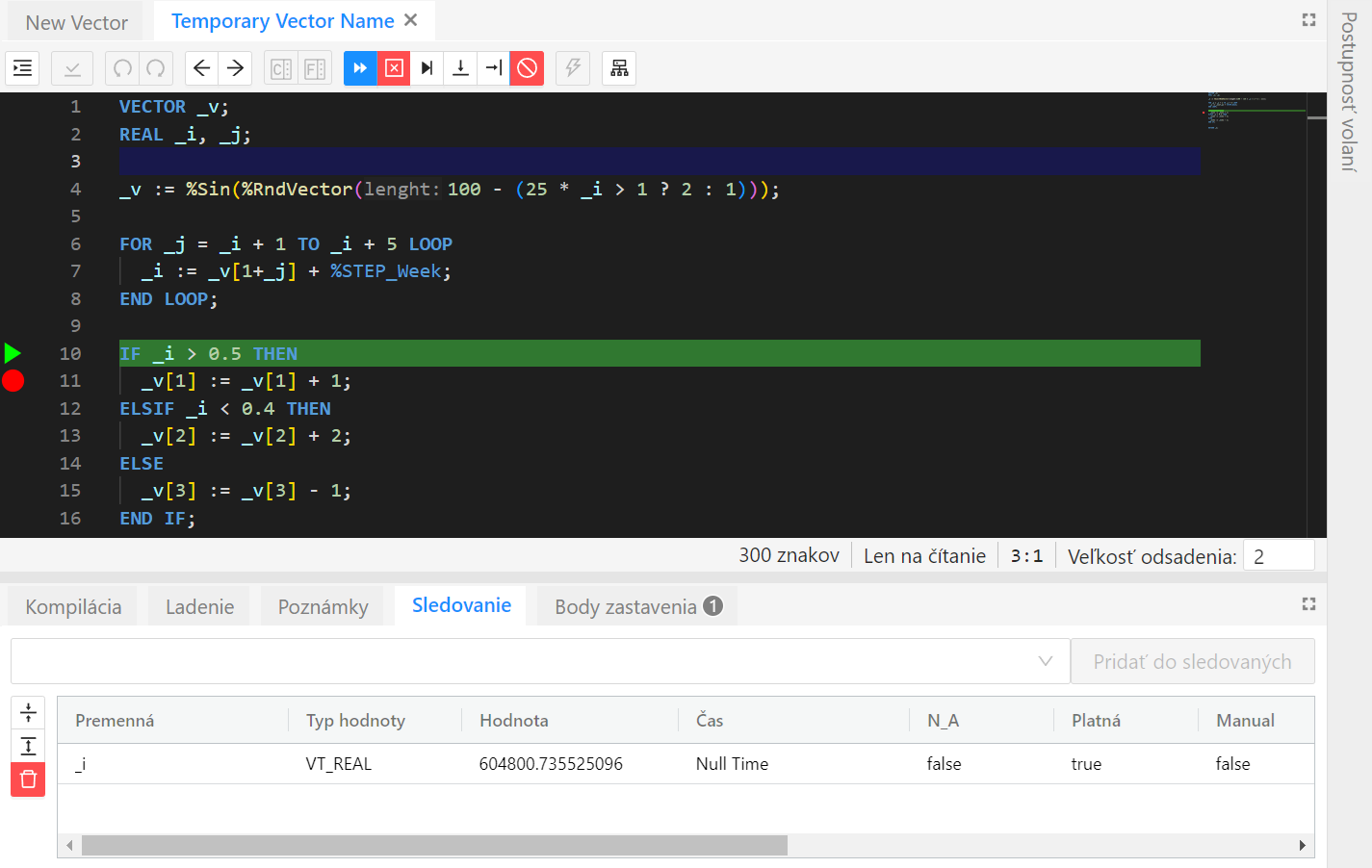Image resolution: width=1372 pixels, height=868 pixels.
Task: Switch to the Ladenie tab
Action: click(x=198, y=605)
